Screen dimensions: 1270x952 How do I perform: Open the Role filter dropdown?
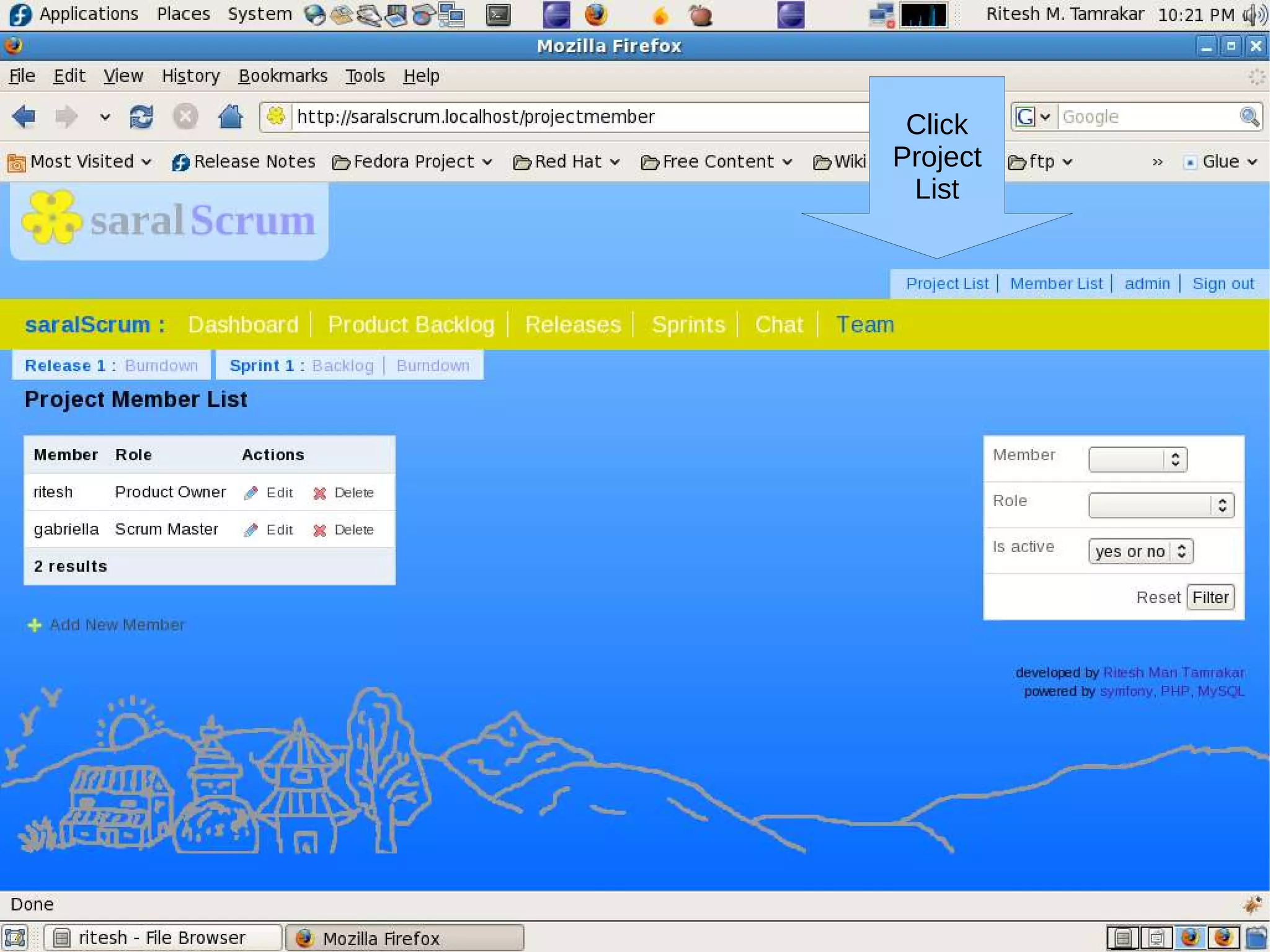tap(1161, 505)
